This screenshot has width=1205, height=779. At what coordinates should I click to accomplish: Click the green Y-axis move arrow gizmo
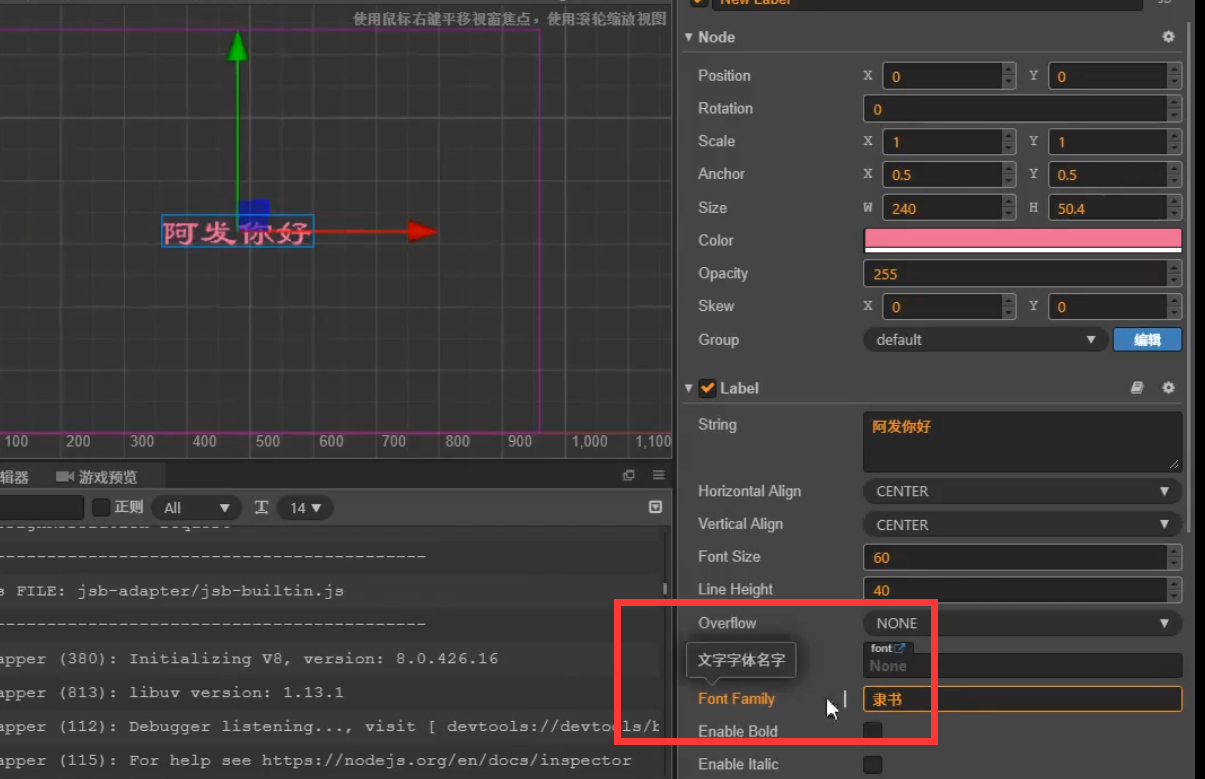click(237, 46)
